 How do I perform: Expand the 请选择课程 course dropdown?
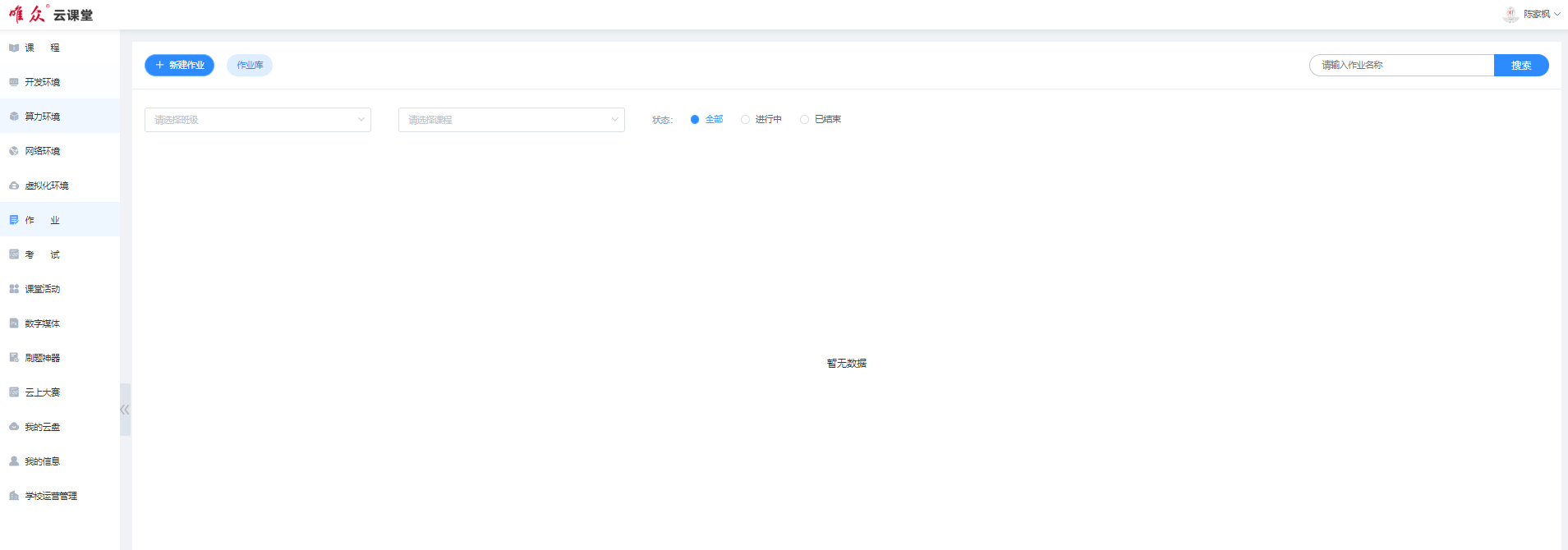(511, 120)
